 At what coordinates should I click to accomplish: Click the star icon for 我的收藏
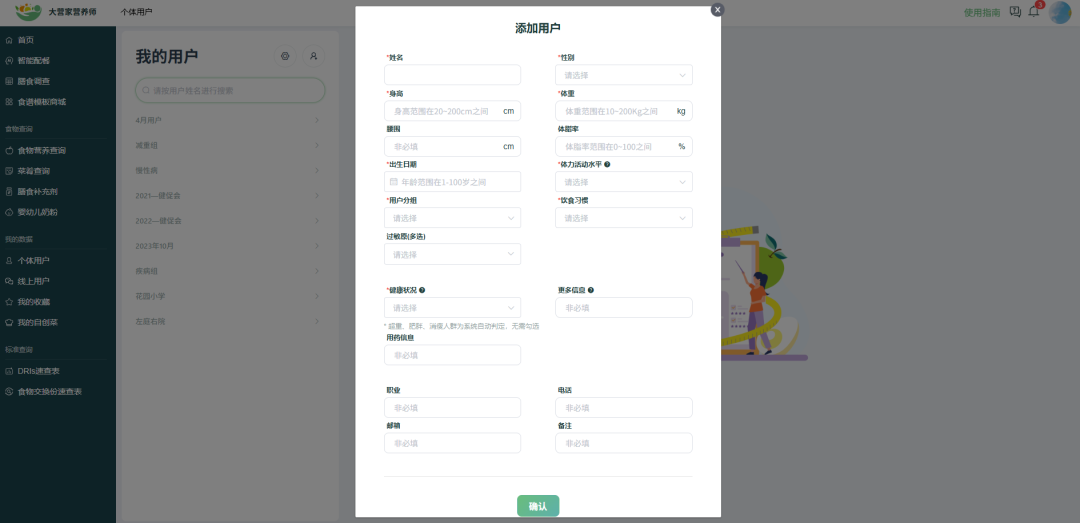tap(9, 302)
